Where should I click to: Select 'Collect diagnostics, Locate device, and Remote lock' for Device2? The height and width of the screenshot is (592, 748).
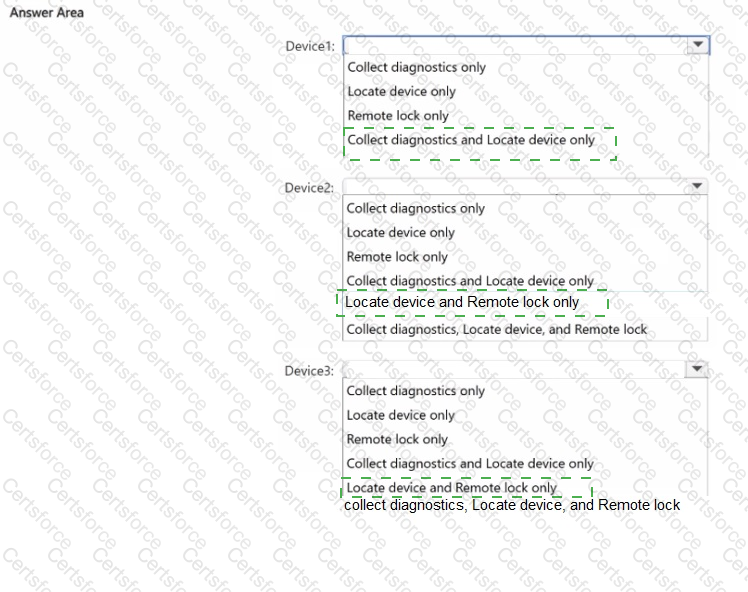click(x=497, y=330)
